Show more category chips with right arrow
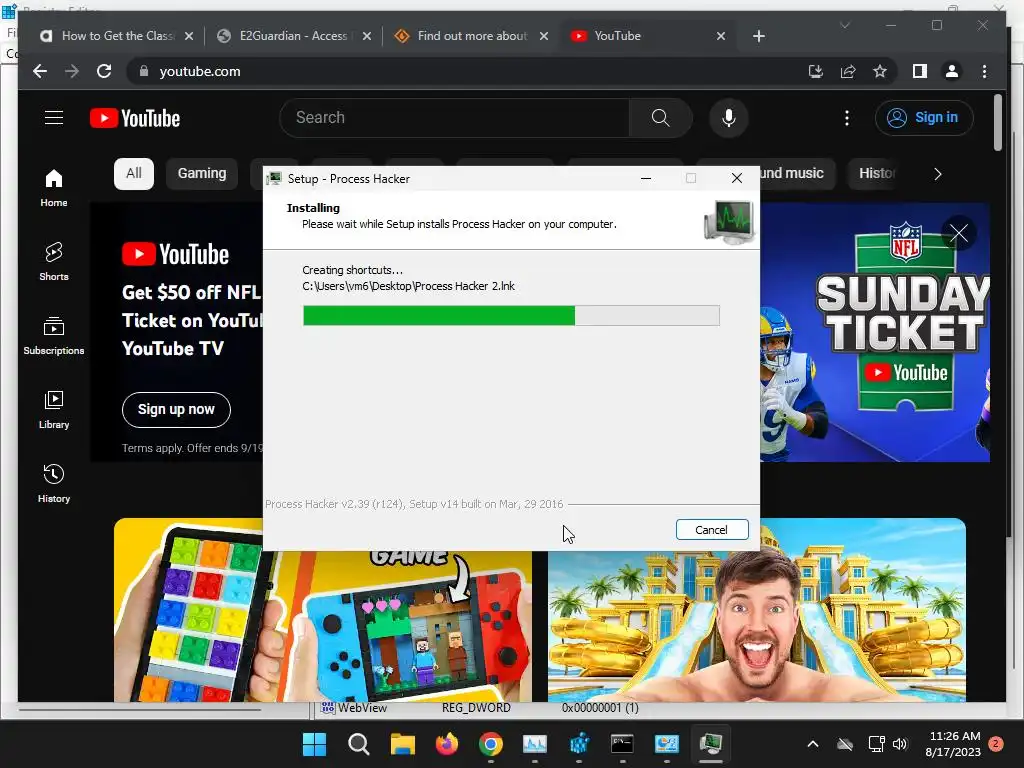1024x768 pixels. coord(937,174)
